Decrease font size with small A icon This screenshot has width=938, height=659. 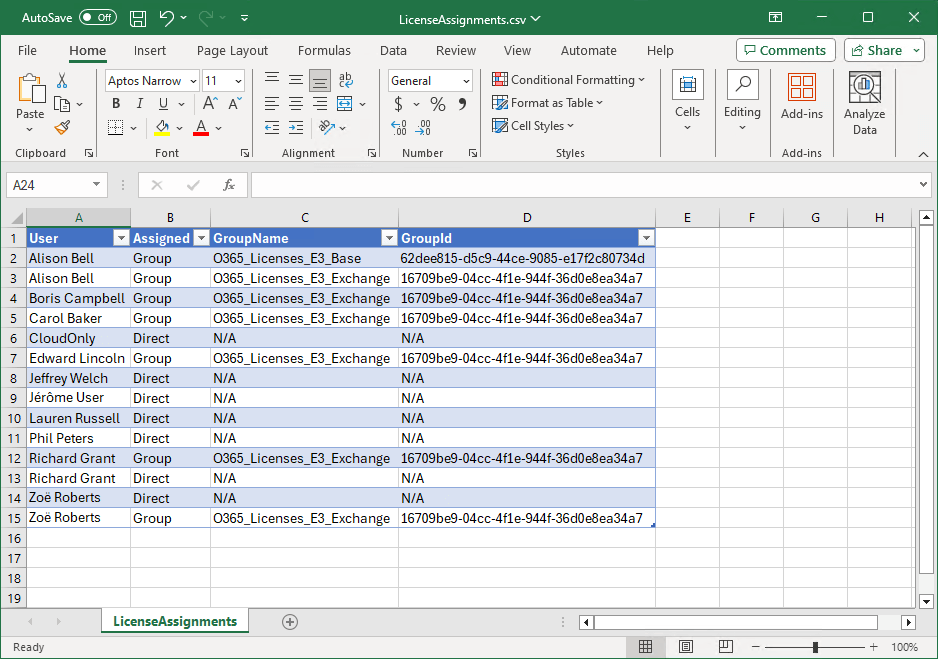coord(234,103)
